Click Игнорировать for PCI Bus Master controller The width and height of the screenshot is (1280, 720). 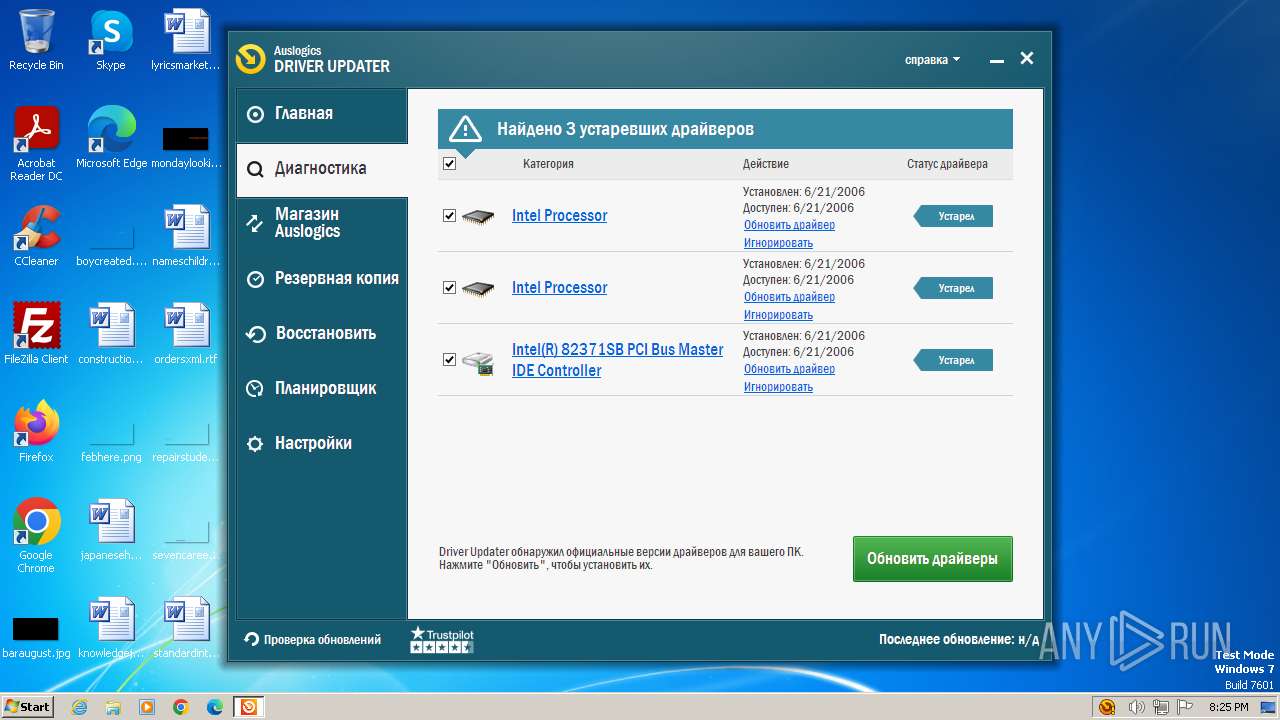778,387
